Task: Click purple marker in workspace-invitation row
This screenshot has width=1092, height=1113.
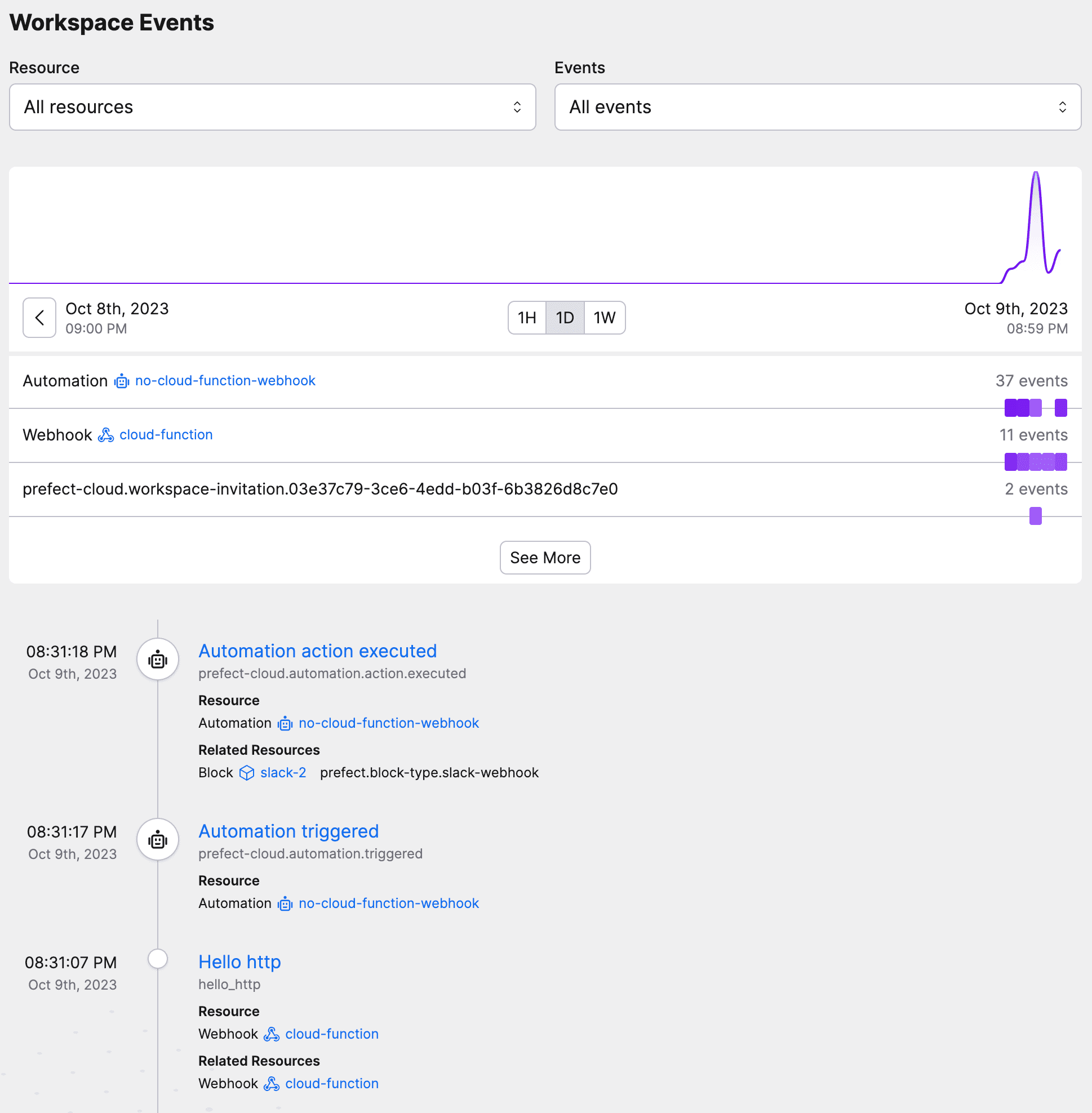Action: (x=1035, y=515)
